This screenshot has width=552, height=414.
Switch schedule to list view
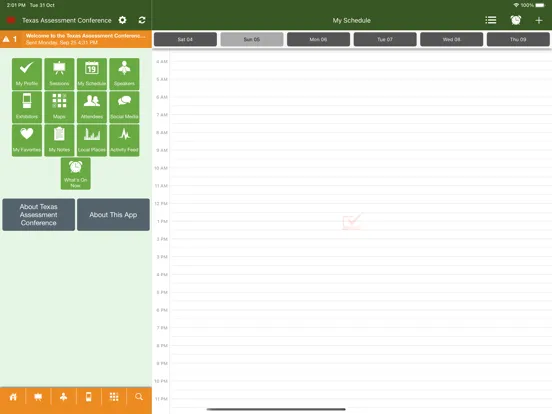pos(491,20)
